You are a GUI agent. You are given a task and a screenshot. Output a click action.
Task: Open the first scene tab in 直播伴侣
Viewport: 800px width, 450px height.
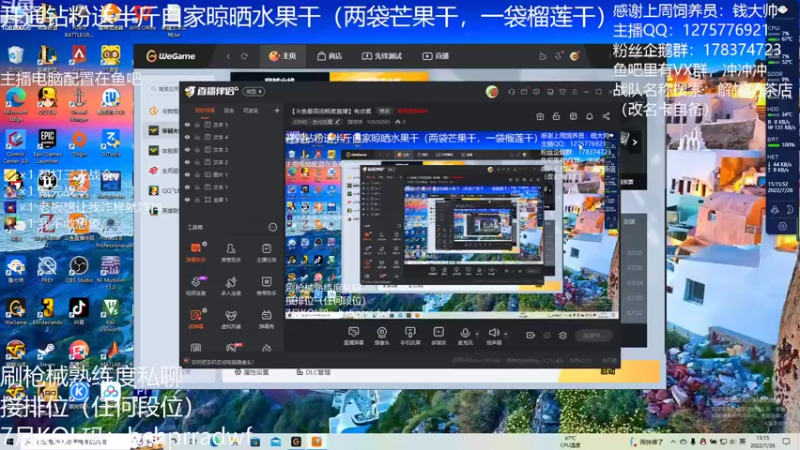point(205,110)
